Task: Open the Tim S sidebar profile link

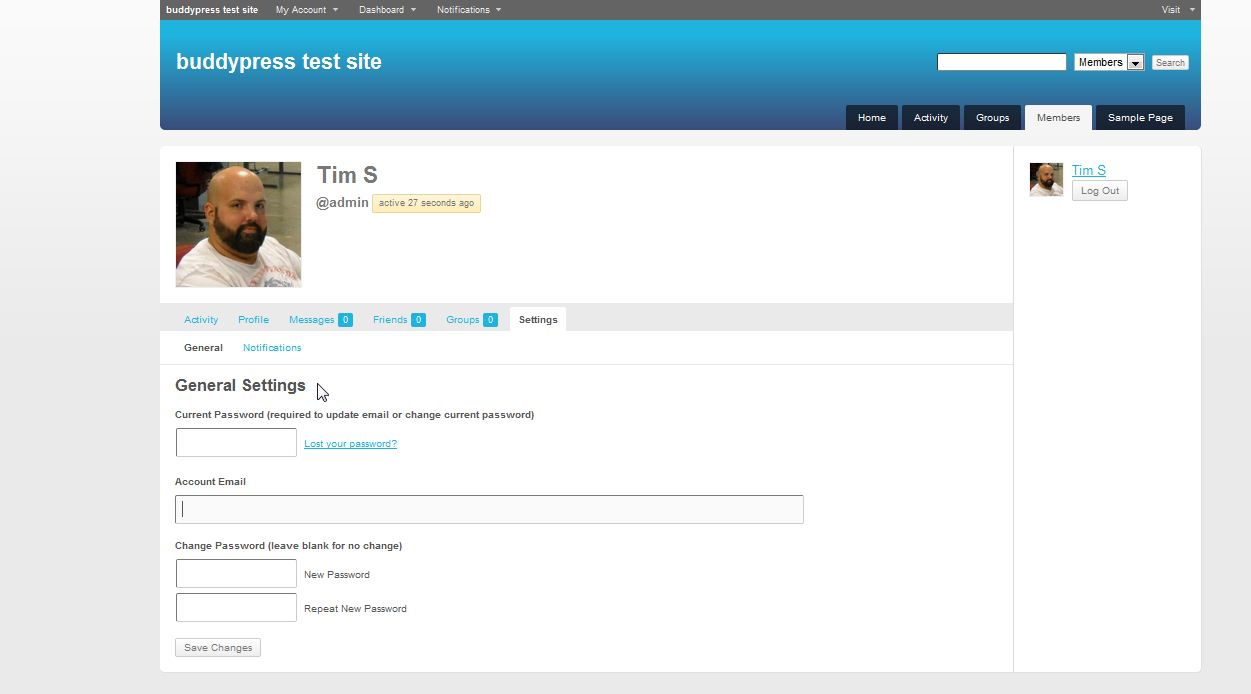Action: [1089, 170]
